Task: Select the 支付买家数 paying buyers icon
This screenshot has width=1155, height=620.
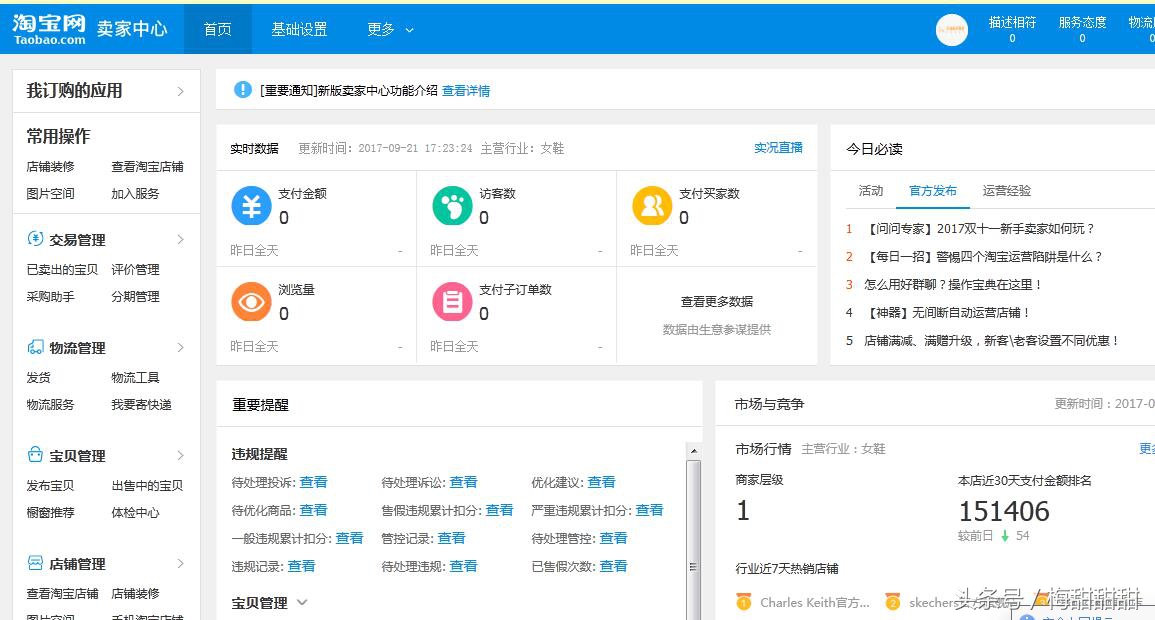Action: pos(653,206)
